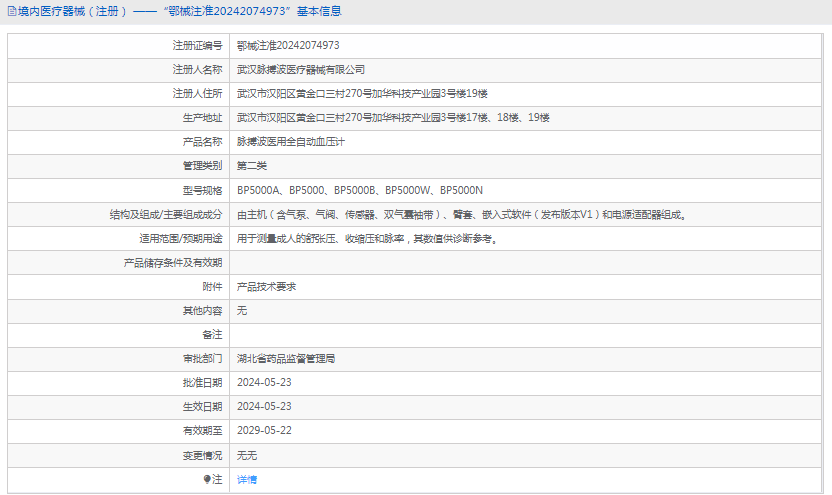832x495 pixels.
Task: Select management class value 第二类
Action: (x=252, y=166)
